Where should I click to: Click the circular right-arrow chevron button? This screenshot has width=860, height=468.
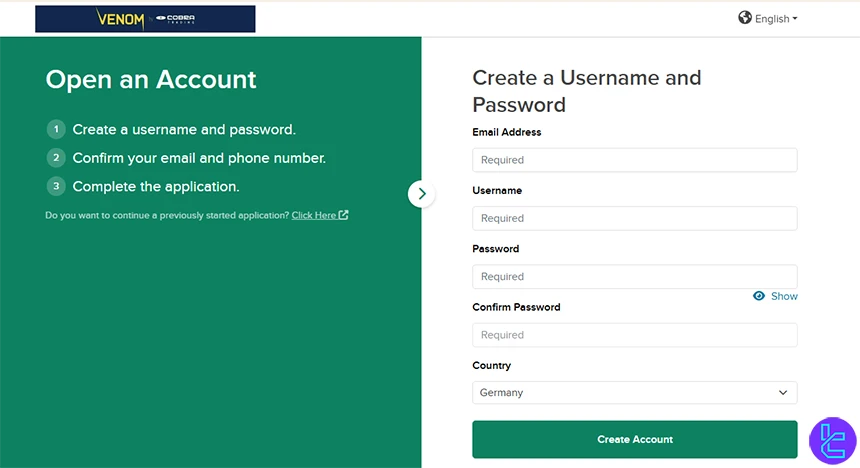(421, 194)
